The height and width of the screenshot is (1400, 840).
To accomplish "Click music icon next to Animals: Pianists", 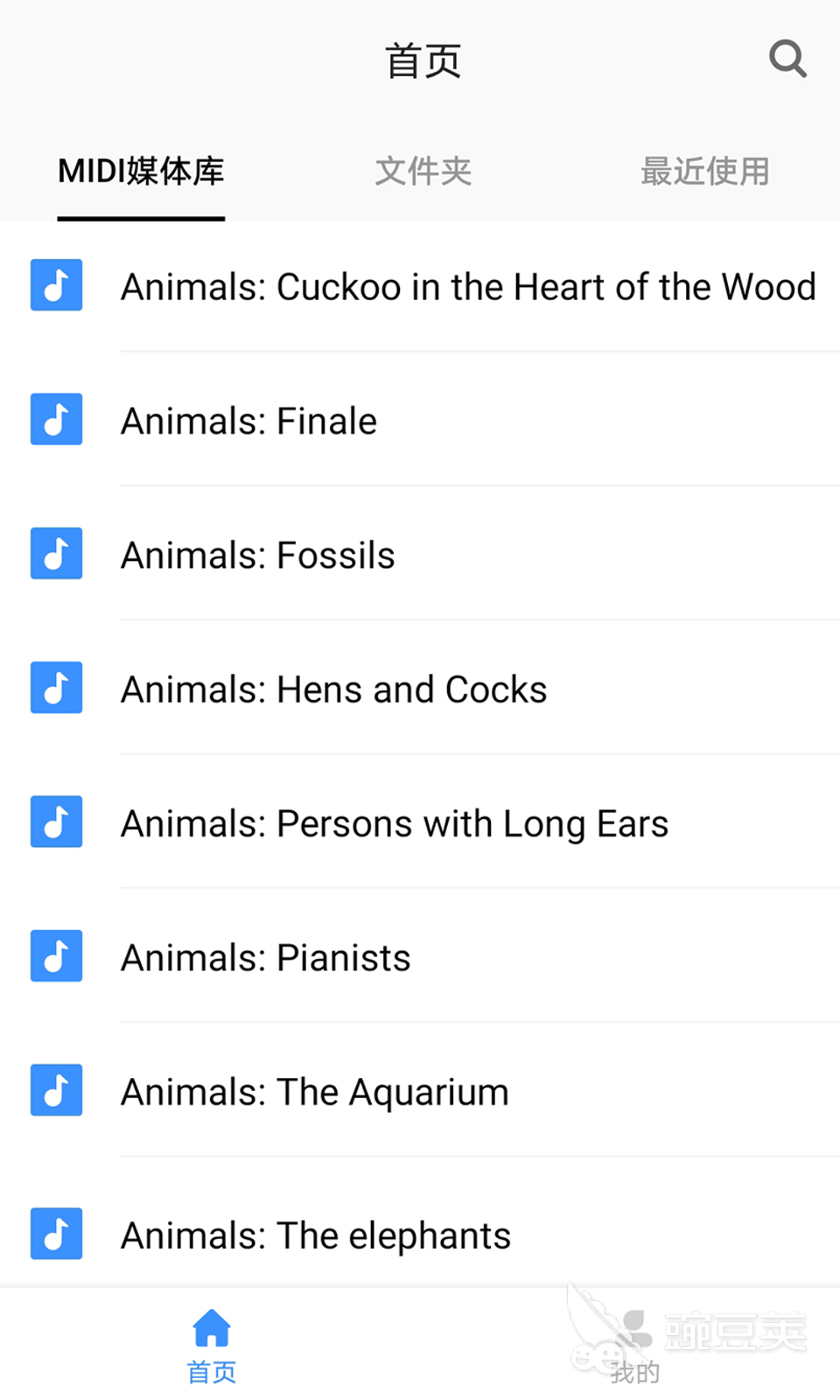I will pyautogui.click(x=57, y=955).
